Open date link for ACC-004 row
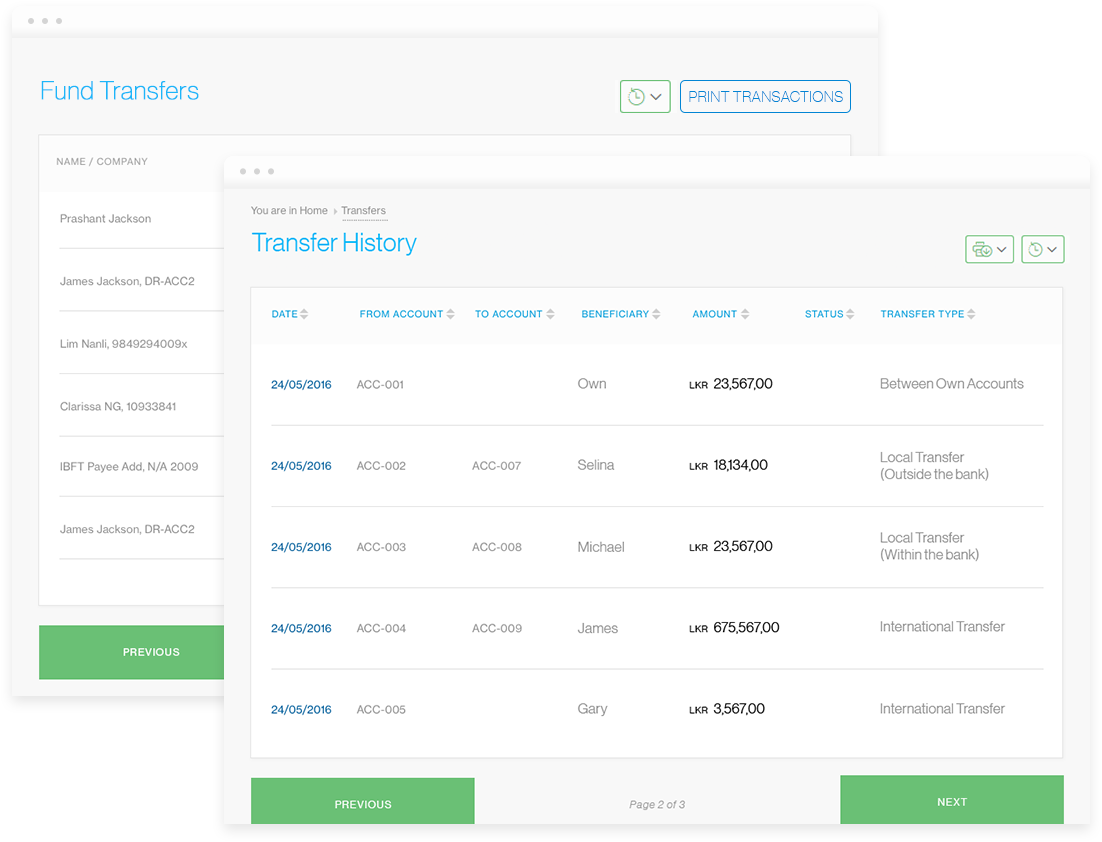The width and height of the screenshot is (1102, 842). [x=301, y=628]
